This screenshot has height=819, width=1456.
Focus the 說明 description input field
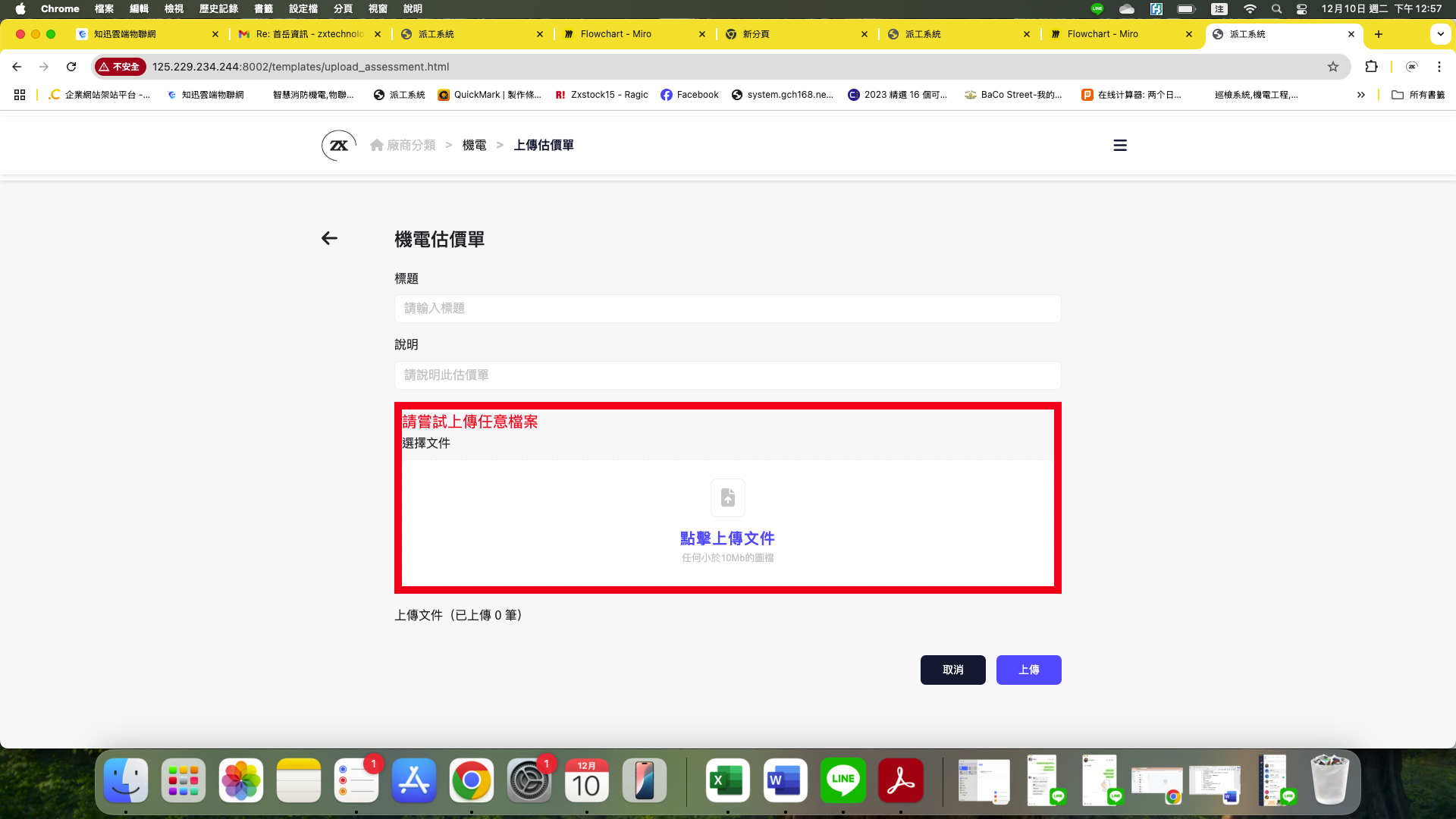[x=728, y=375]
